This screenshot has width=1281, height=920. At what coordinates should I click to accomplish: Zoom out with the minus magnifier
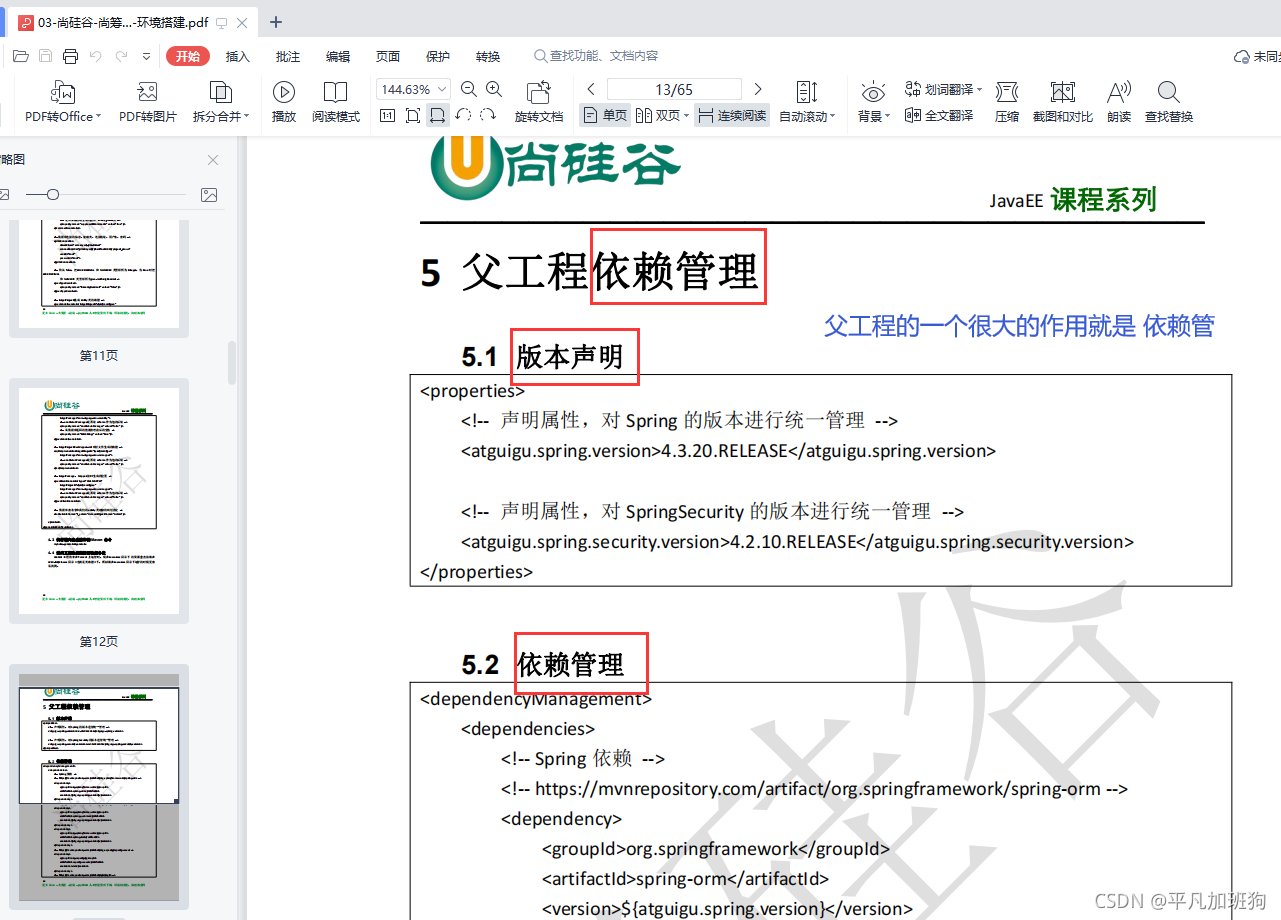(x=468, y=89)
